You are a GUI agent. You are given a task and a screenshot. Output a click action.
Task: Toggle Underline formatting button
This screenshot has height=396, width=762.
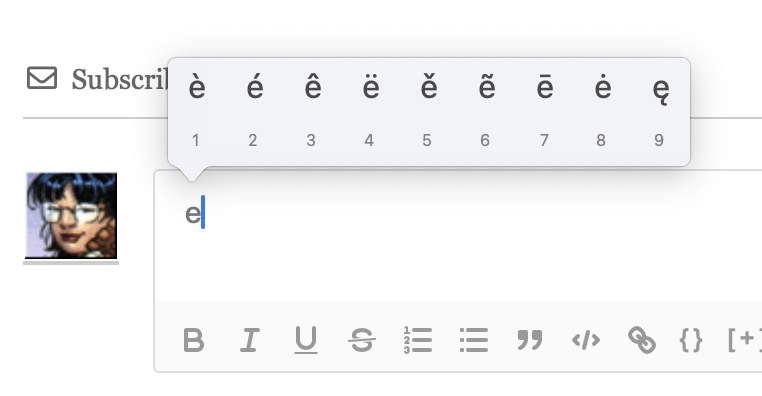click(306, 340)
